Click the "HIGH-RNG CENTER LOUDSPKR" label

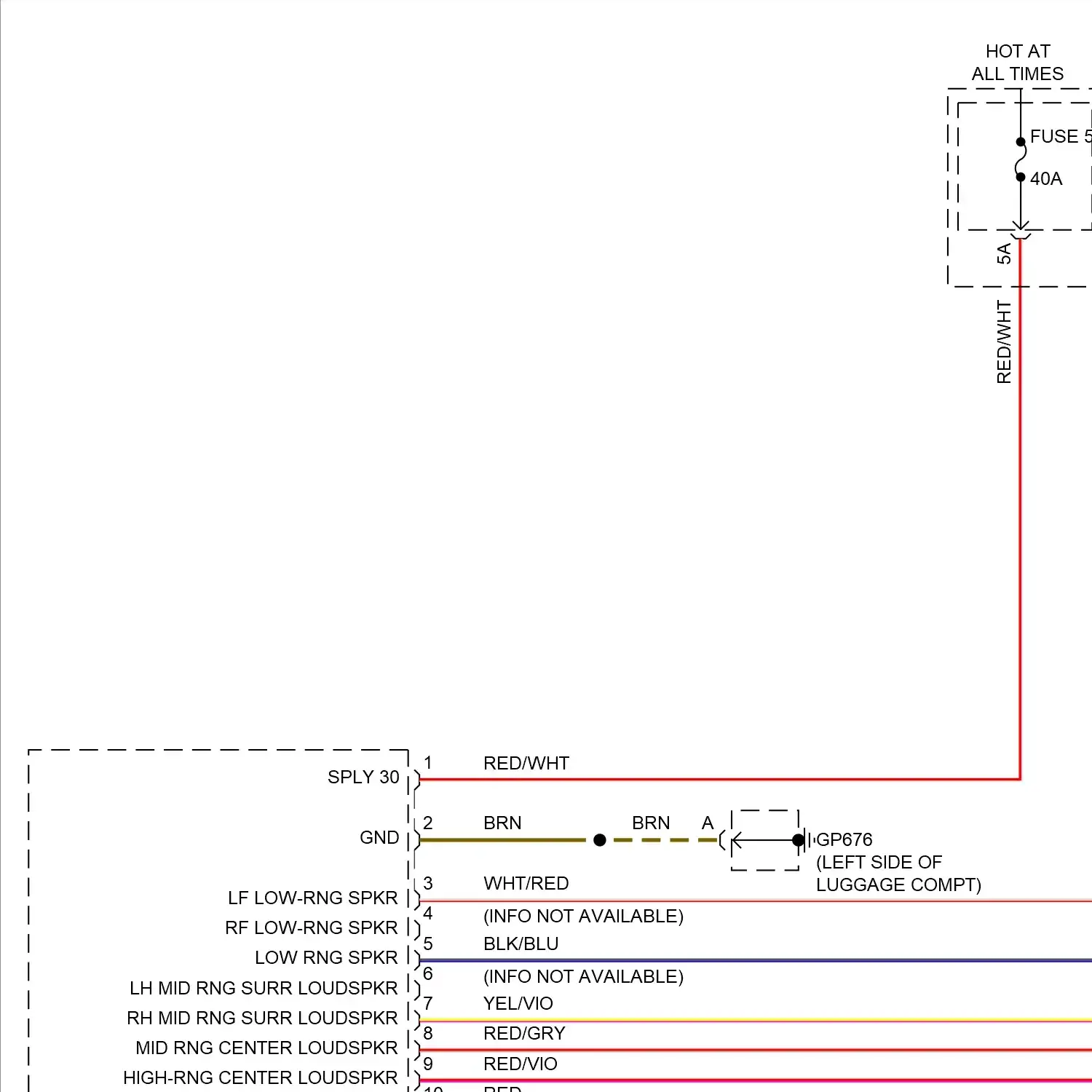pyautogui.click(x=261, y=1077)
